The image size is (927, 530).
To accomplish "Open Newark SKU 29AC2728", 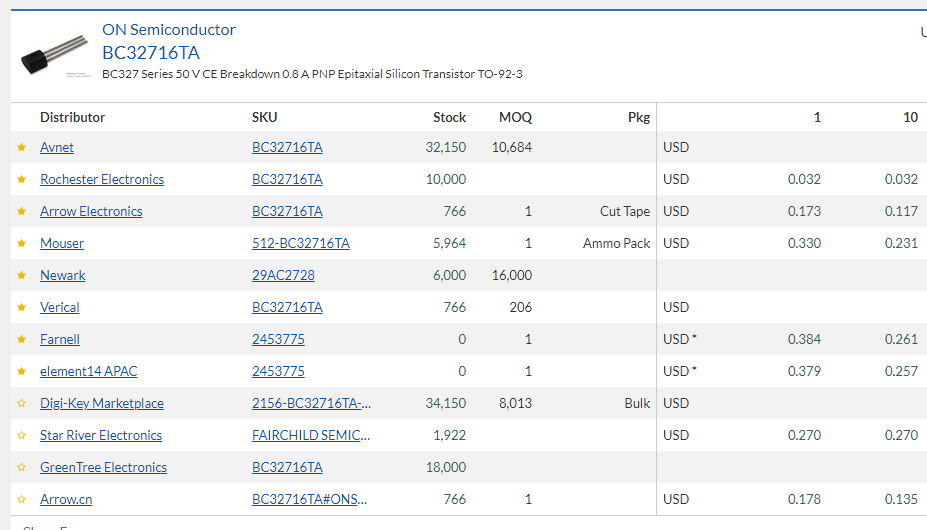I will 283,275.
